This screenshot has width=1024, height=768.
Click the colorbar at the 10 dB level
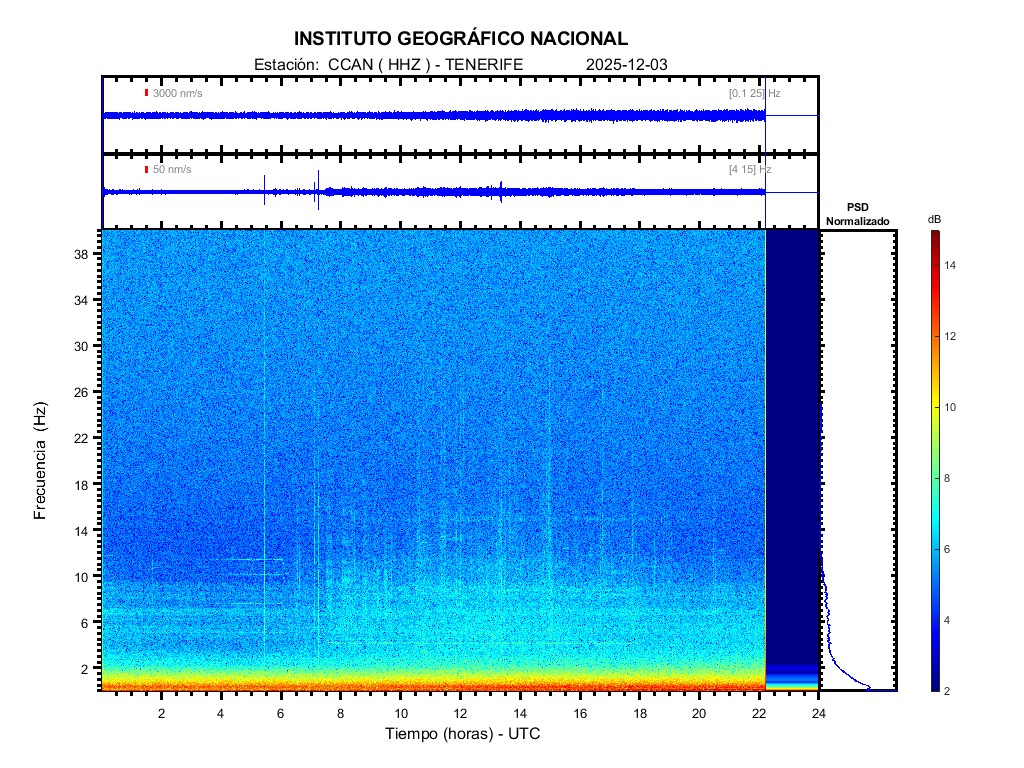pyautogui.click(x=934, y=407)
